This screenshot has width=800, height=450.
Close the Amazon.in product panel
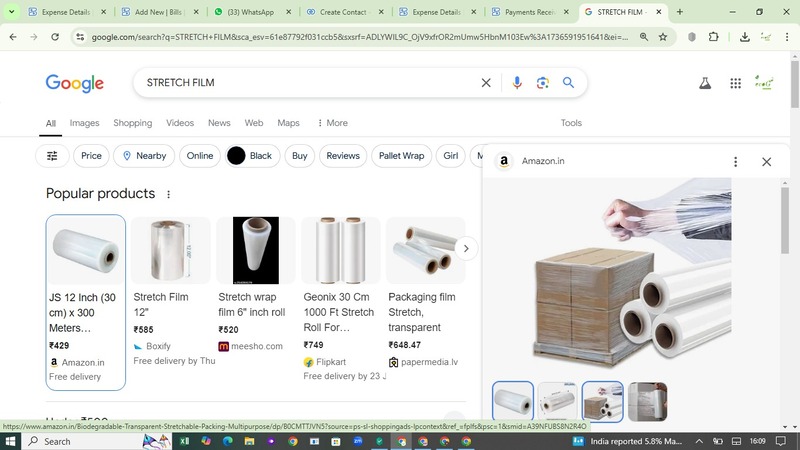(x=766, y=162)
